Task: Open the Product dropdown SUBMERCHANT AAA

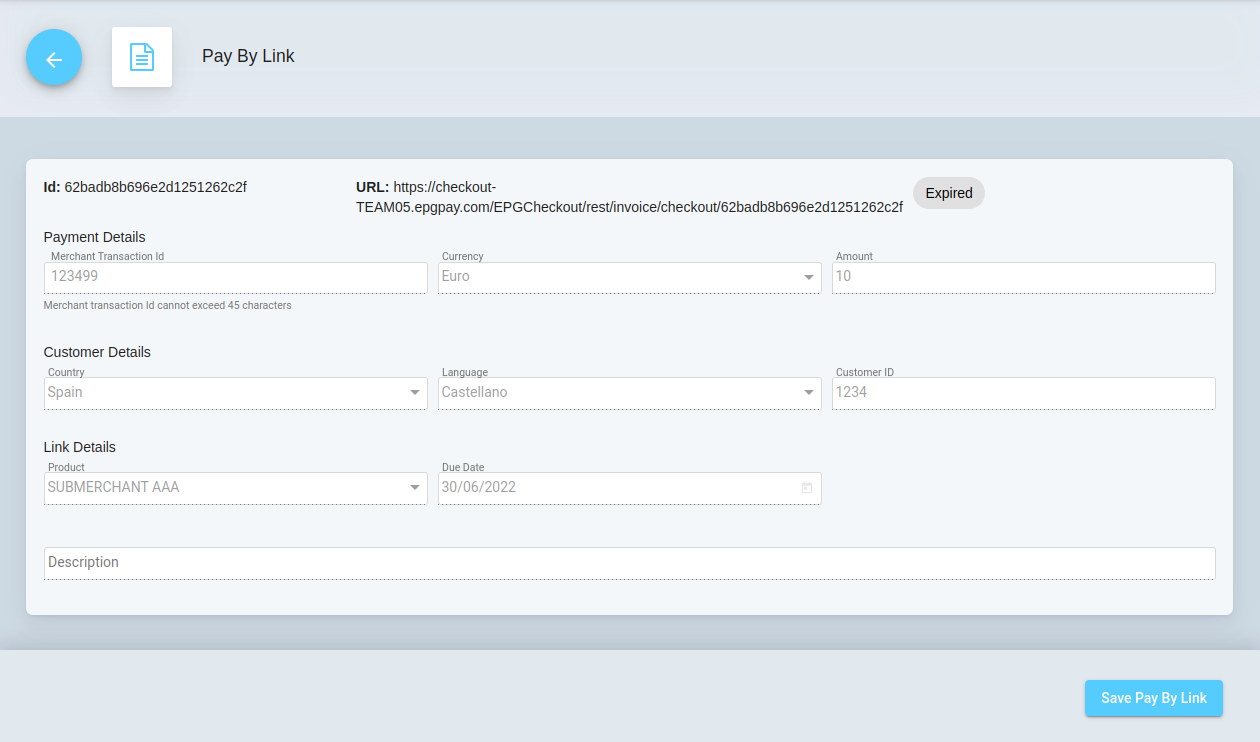Action: [415, 488]
